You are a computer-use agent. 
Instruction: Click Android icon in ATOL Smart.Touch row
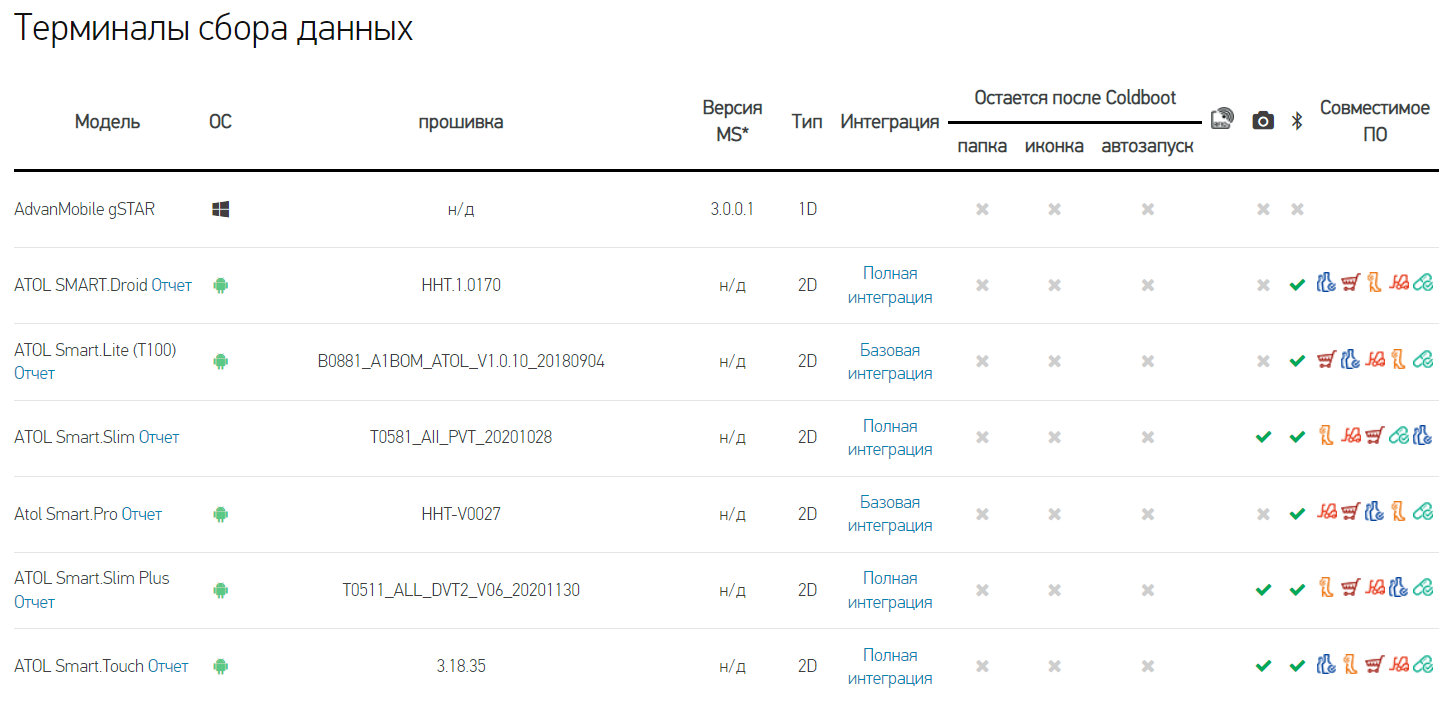221,666
